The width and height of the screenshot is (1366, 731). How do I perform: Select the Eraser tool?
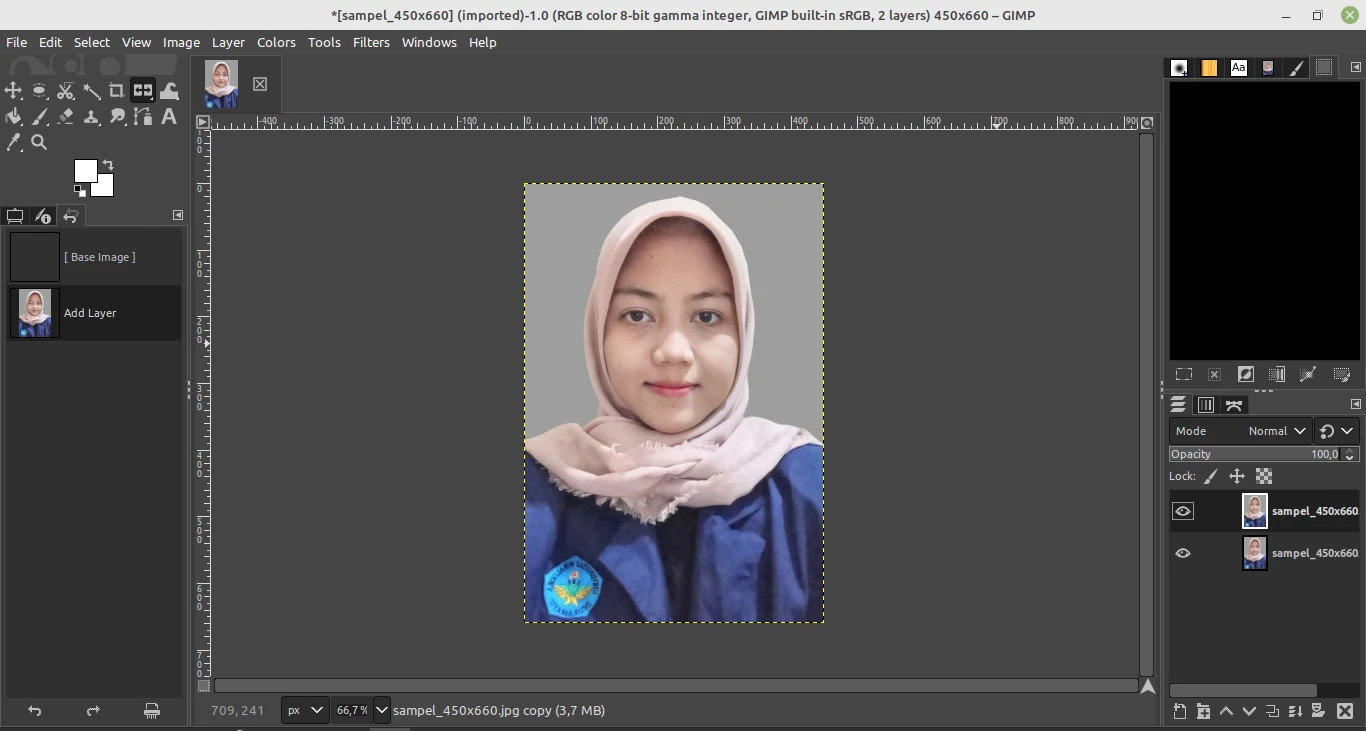point(66,117)
